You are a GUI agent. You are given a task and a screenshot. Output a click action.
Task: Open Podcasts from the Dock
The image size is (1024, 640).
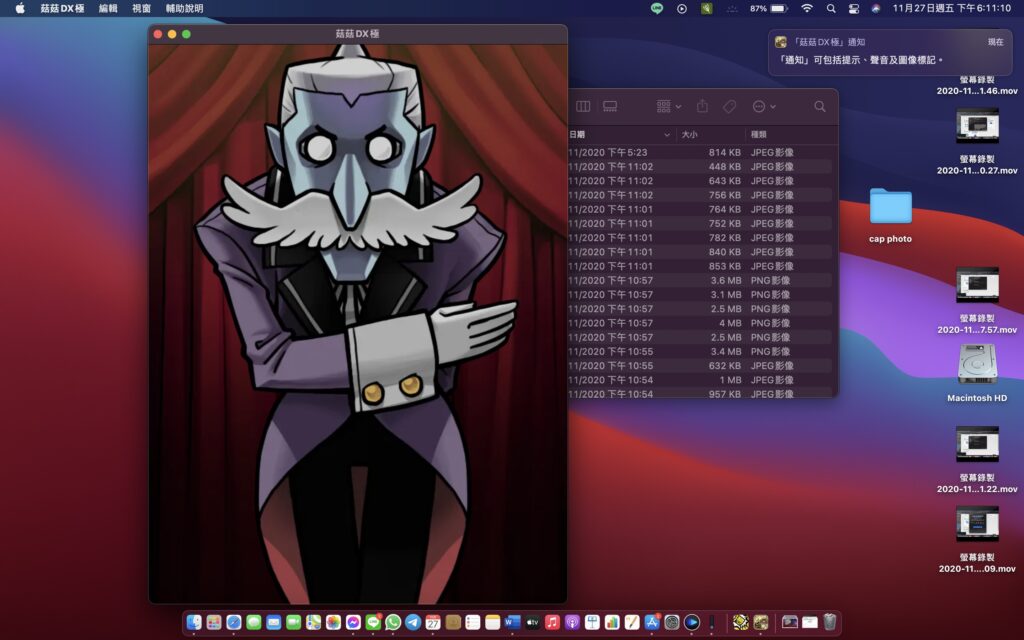coord(572,622)
